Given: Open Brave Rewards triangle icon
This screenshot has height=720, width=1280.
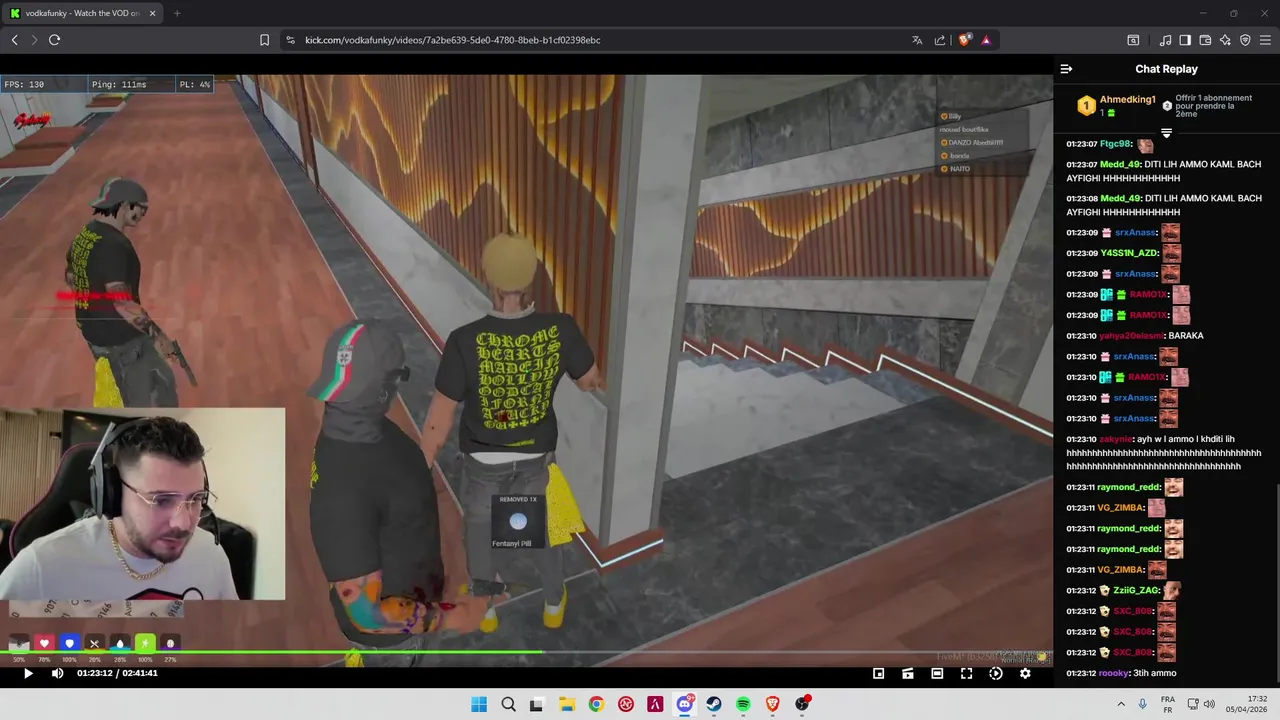Looking at the screenshot, I should (986, 40).
